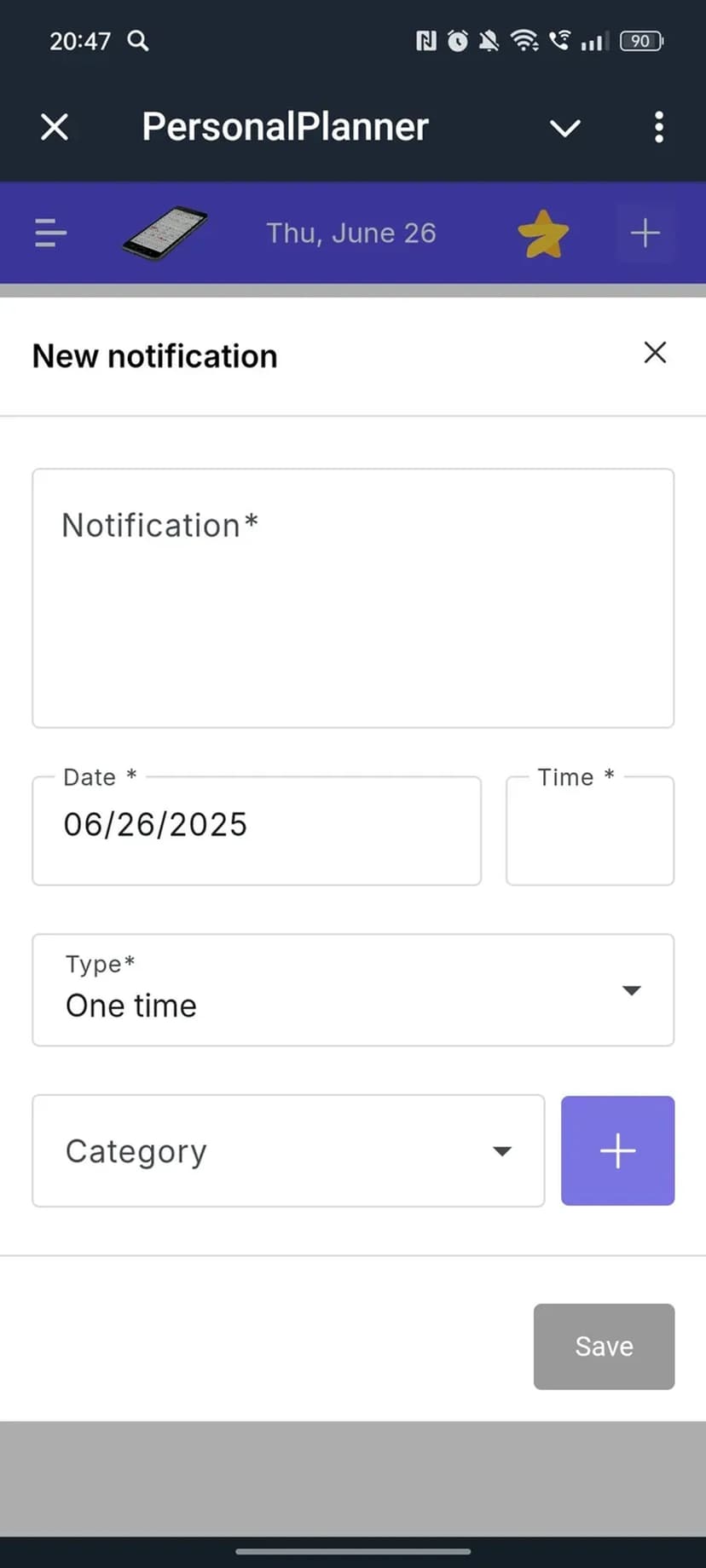This screenshot has height=1568, width=706.
Task: Tap the gold star icon
Action: pos(543,233)
